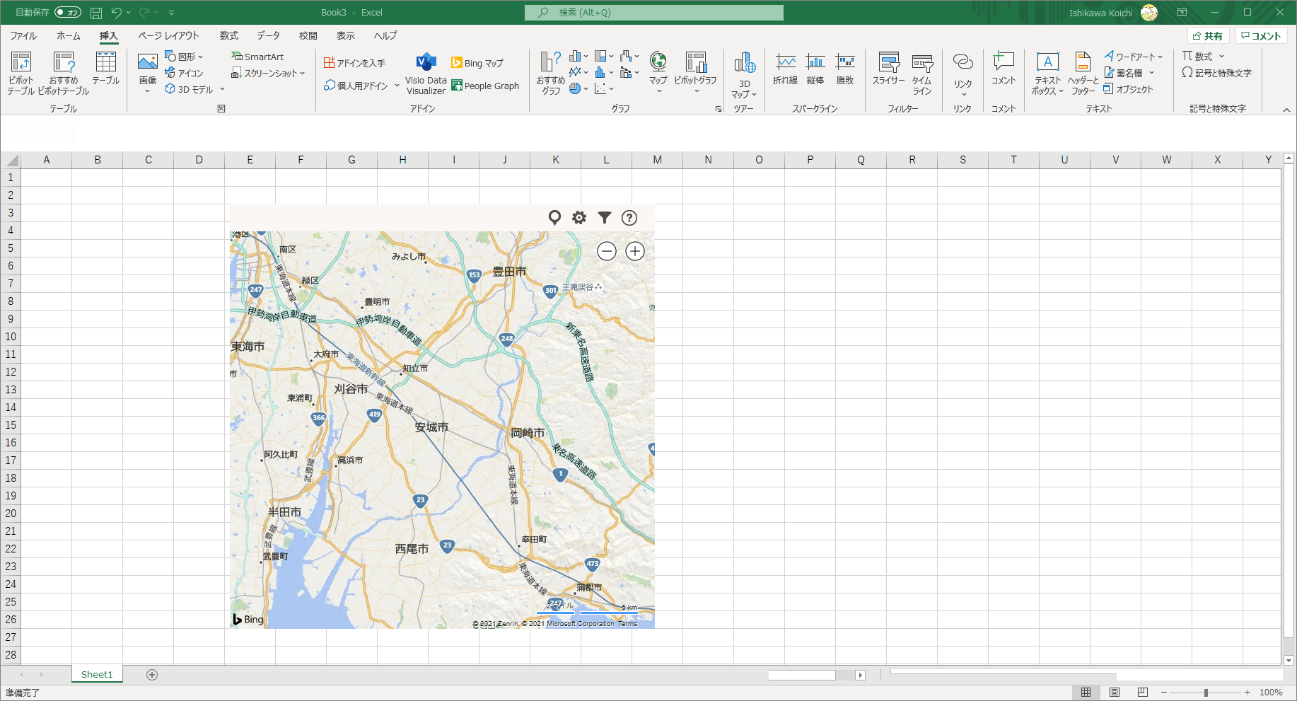This screenshot has height=701, width=1297.
Task: Open the People Graph add-in
Action: coord(485,86)
